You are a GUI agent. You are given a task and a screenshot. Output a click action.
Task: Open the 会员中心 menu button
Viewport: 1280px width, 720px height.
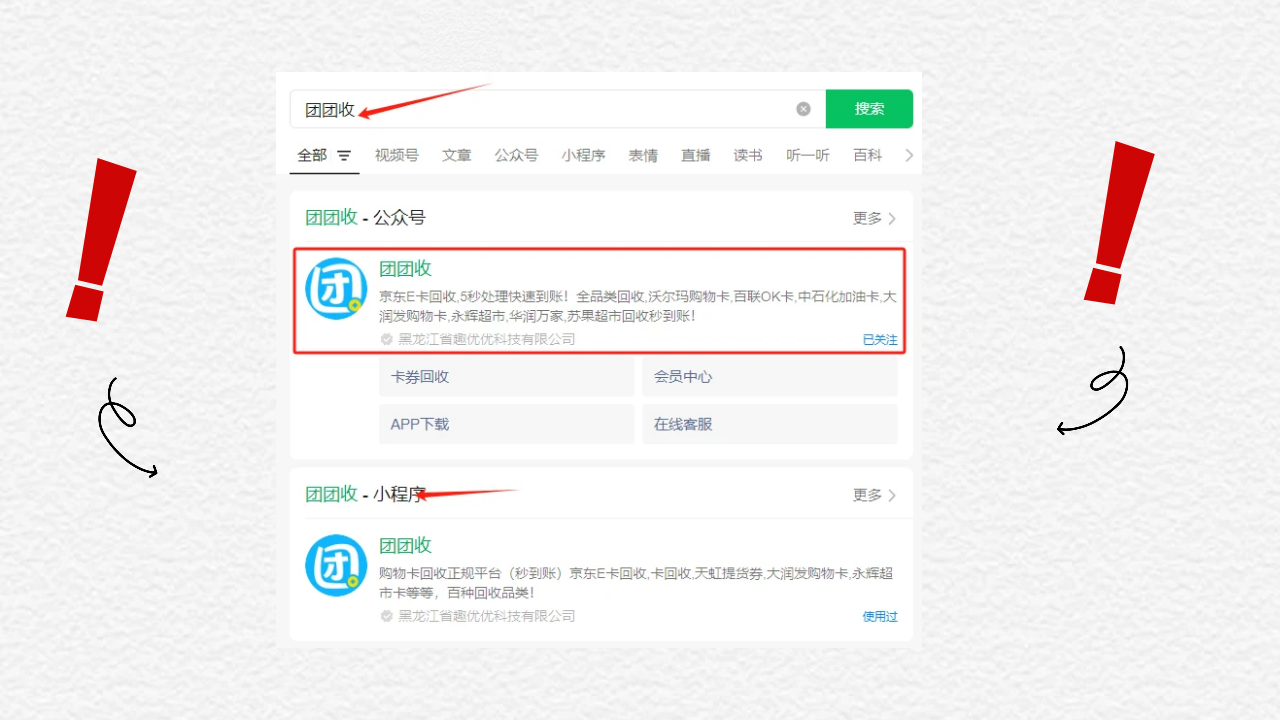(770, 377)
